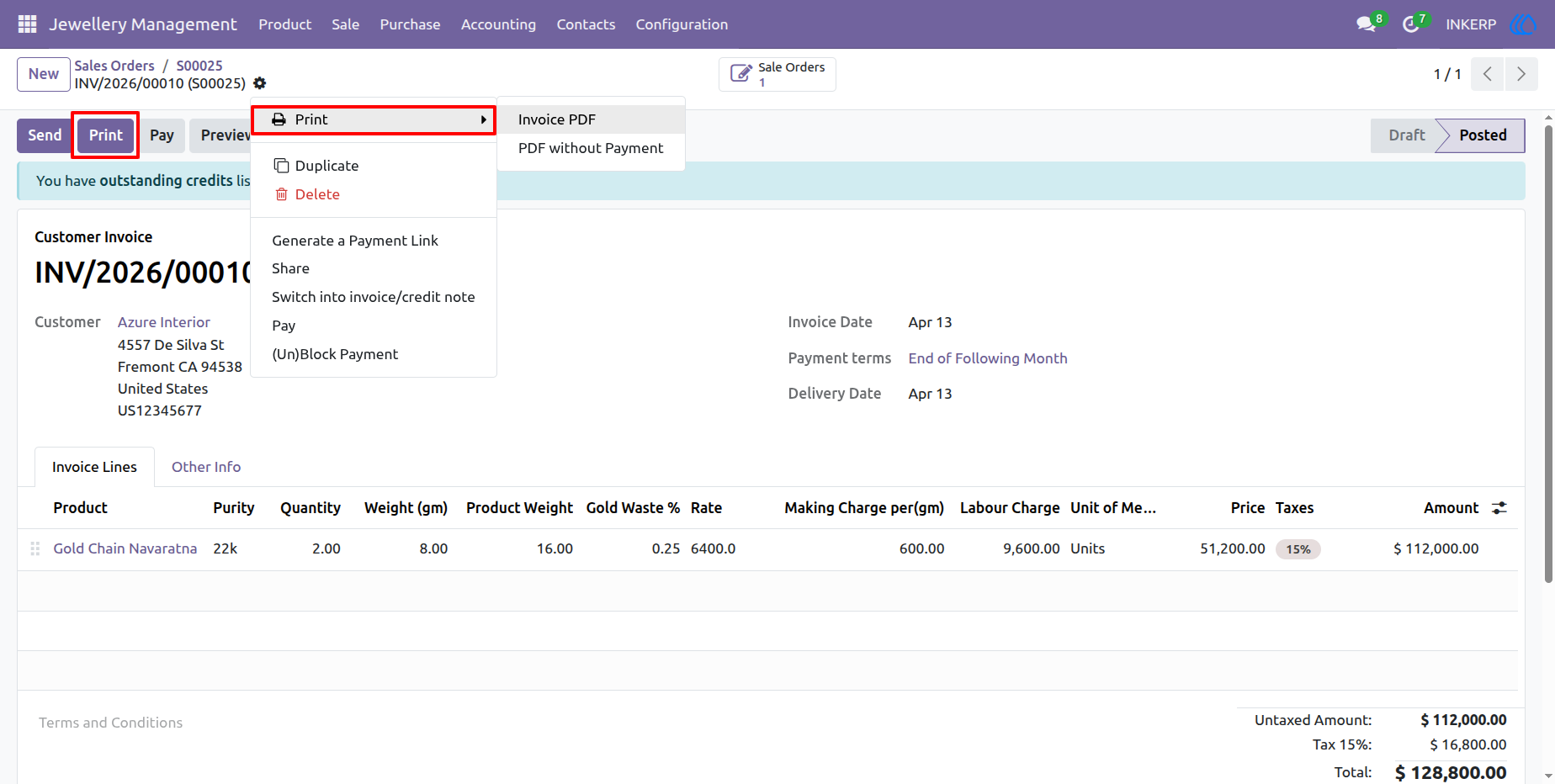Open the conversations chat bubble icon

[1366, 24]
